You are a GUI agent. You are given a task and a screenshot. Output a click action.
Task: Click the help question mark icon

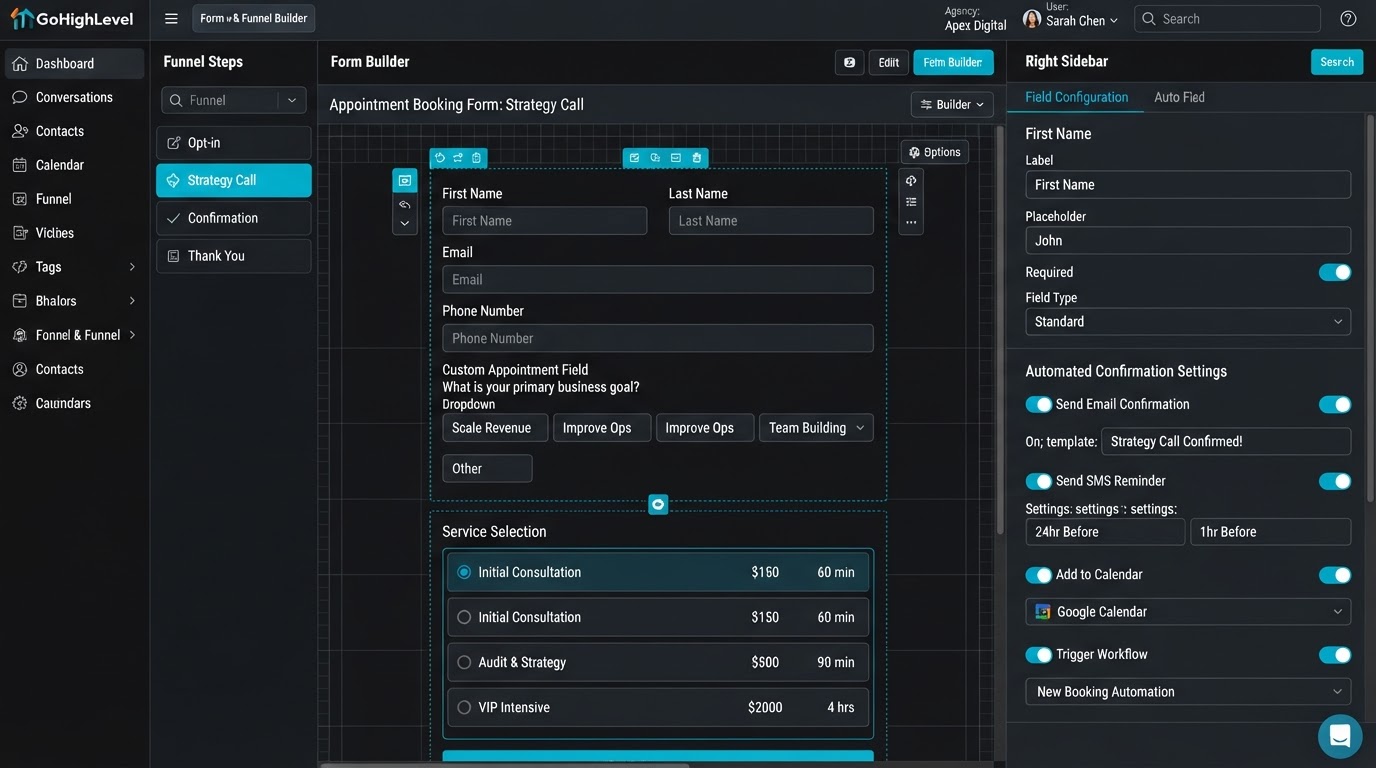(1348, 19)
